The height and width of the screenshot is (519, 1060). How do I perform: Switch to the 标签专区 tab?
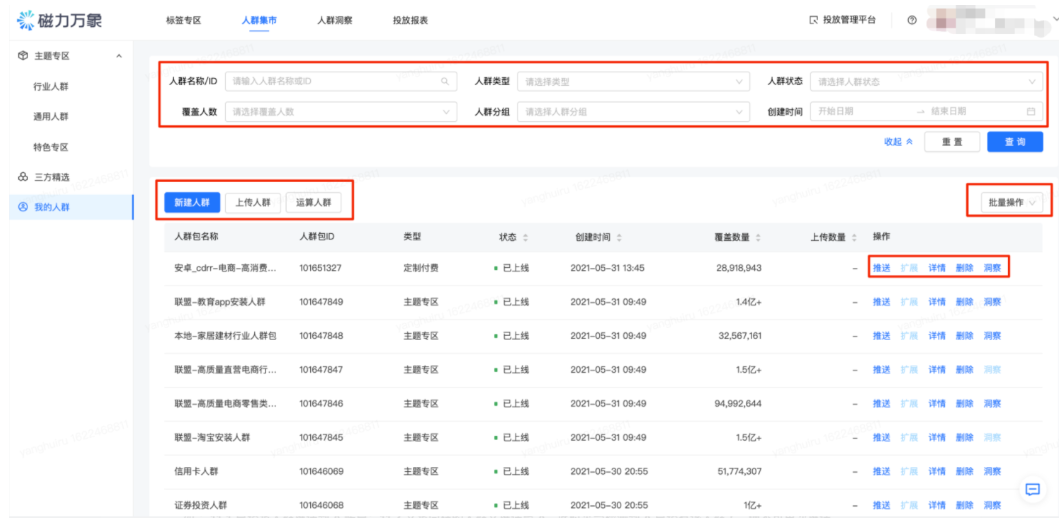183,20
